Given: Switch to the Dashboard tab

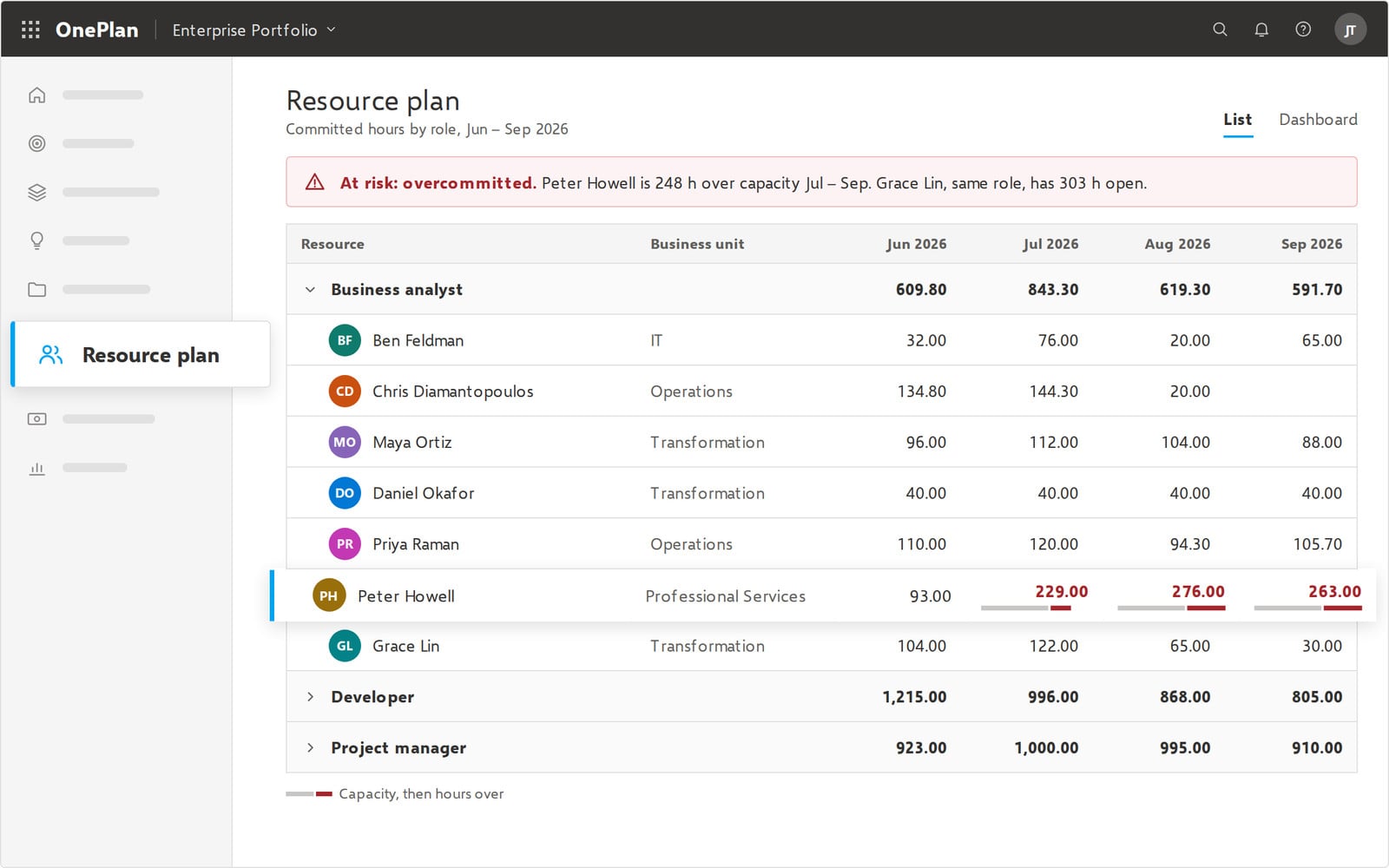Looking at the screenshot, I should [1318, 120].
